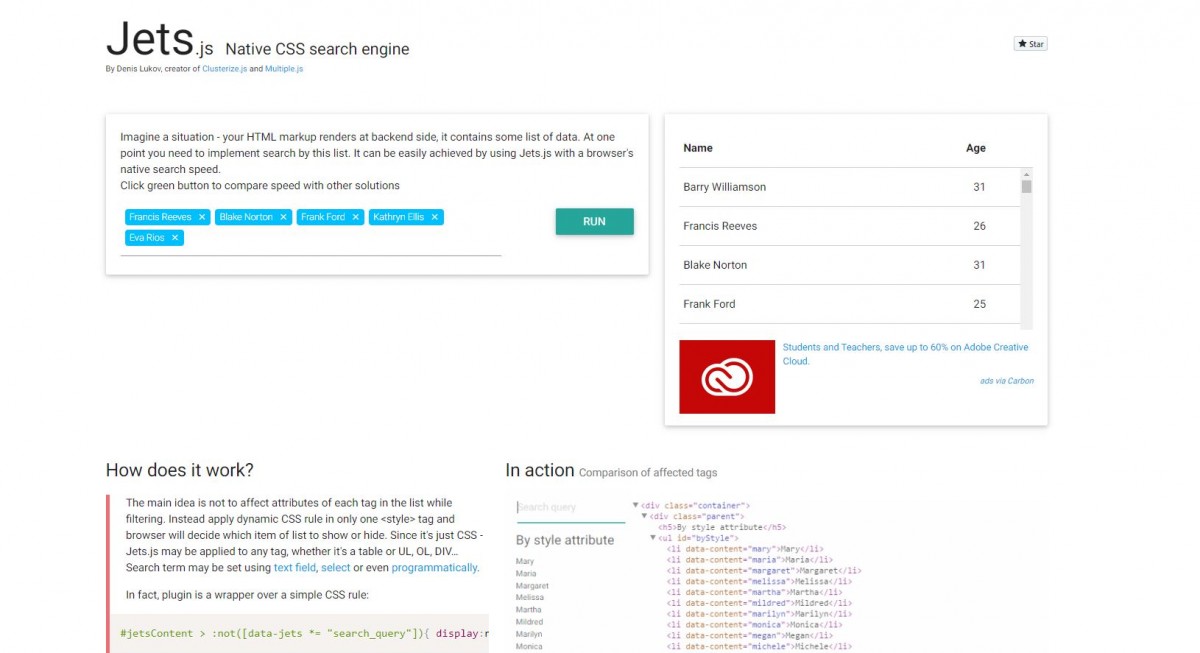This screenshot has width=1200, height=653.
Task: Click the Jets.js logo title
Action: tap(160, 40)
